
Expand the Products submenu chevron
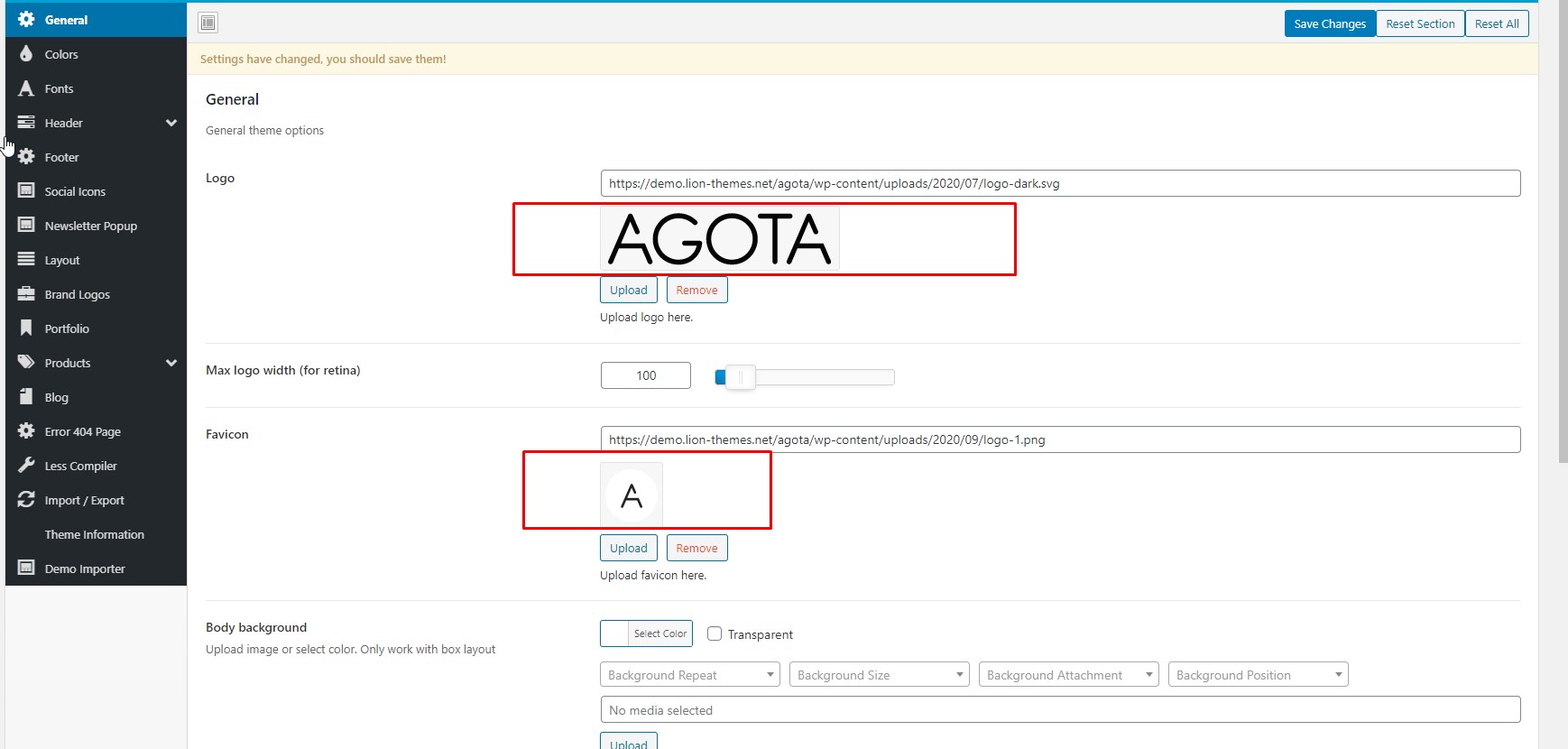coord(171,363)
